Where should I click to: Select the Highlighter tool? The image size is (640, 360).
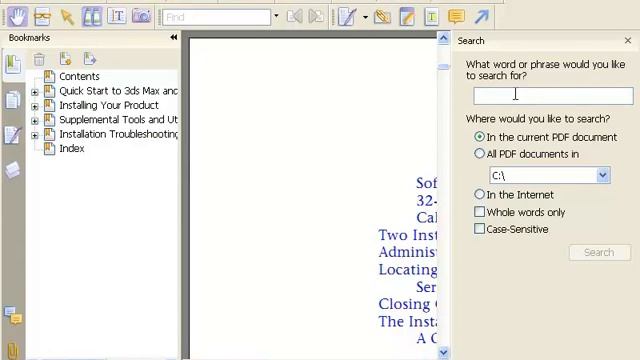pos(407,17)
